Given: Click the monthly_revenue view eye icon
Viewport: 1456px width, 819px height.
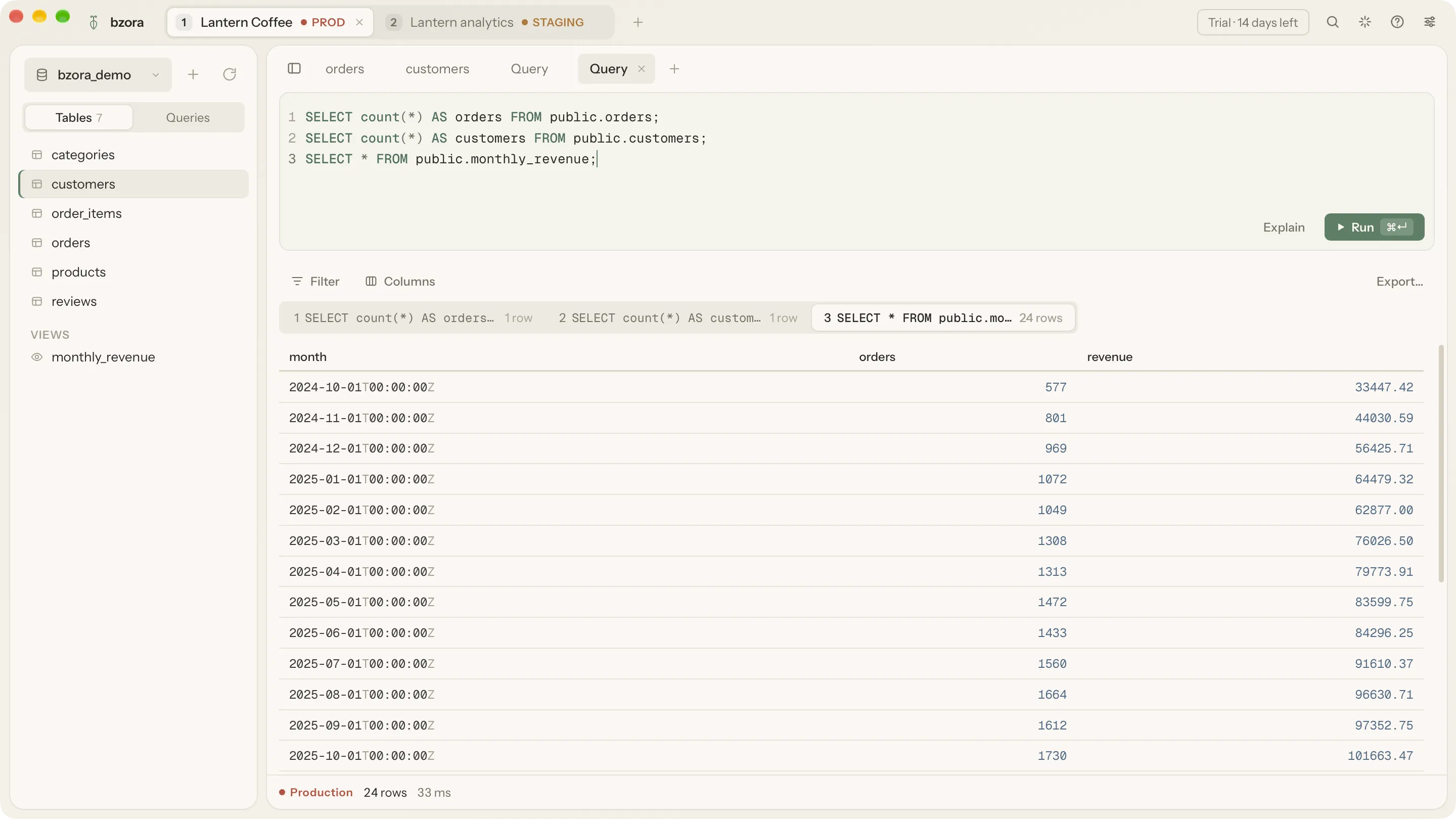Looking at the screenshot, I should [x=37, y=356].
